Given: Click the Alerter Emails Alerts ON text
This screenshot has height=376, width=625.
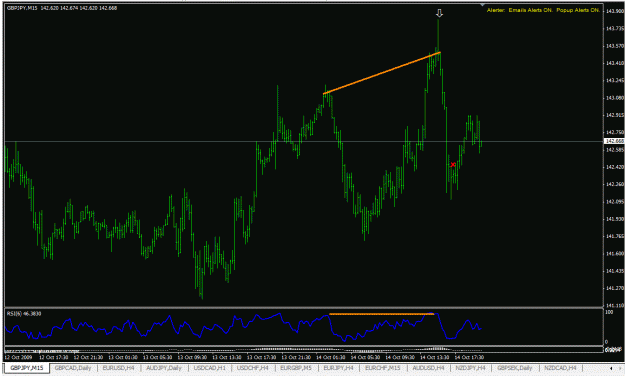Looking at the screenshot, I should click(x=520, y=10).
